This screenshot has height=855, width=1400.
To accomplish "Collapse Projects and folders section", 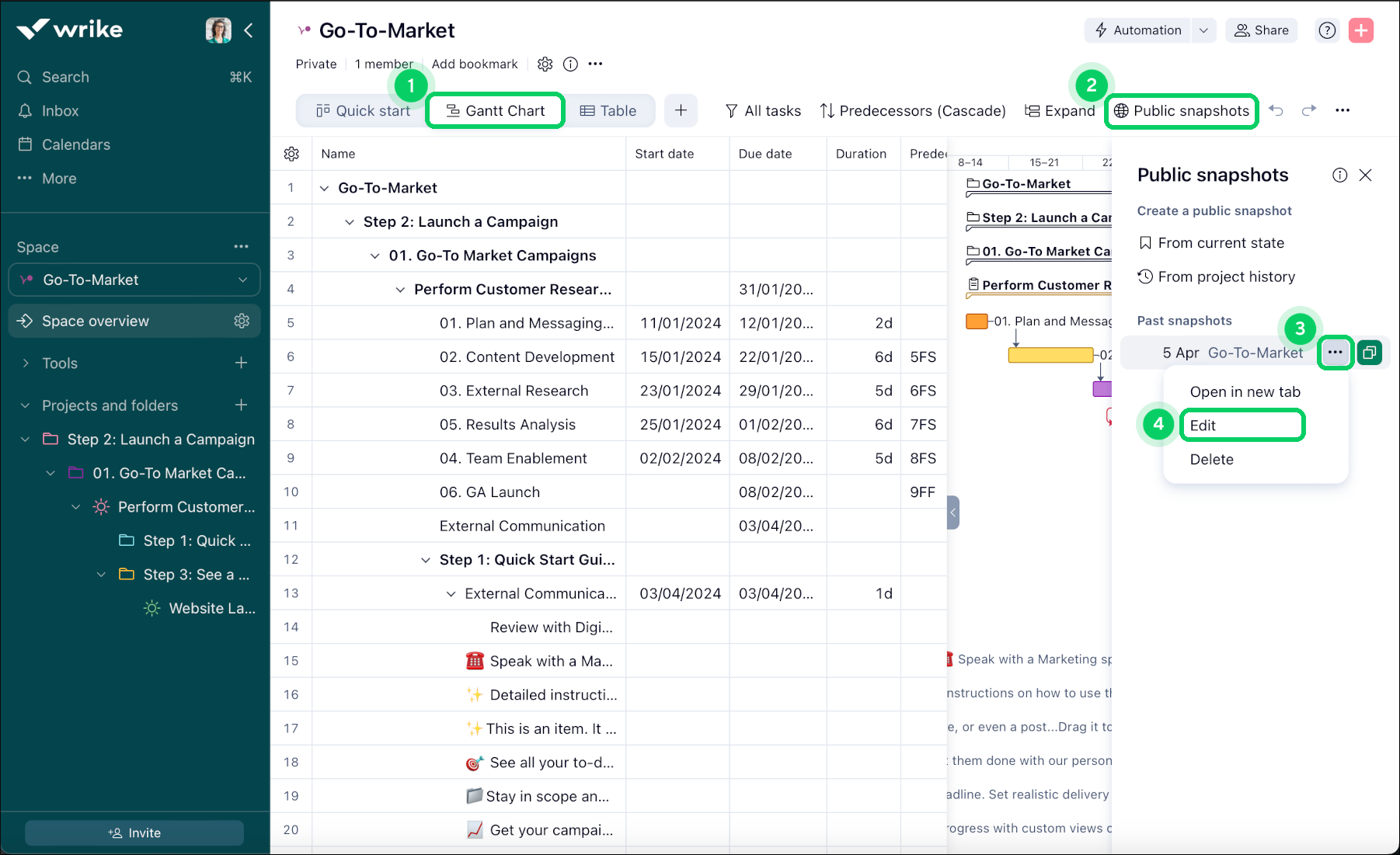I will coord(26,405).
